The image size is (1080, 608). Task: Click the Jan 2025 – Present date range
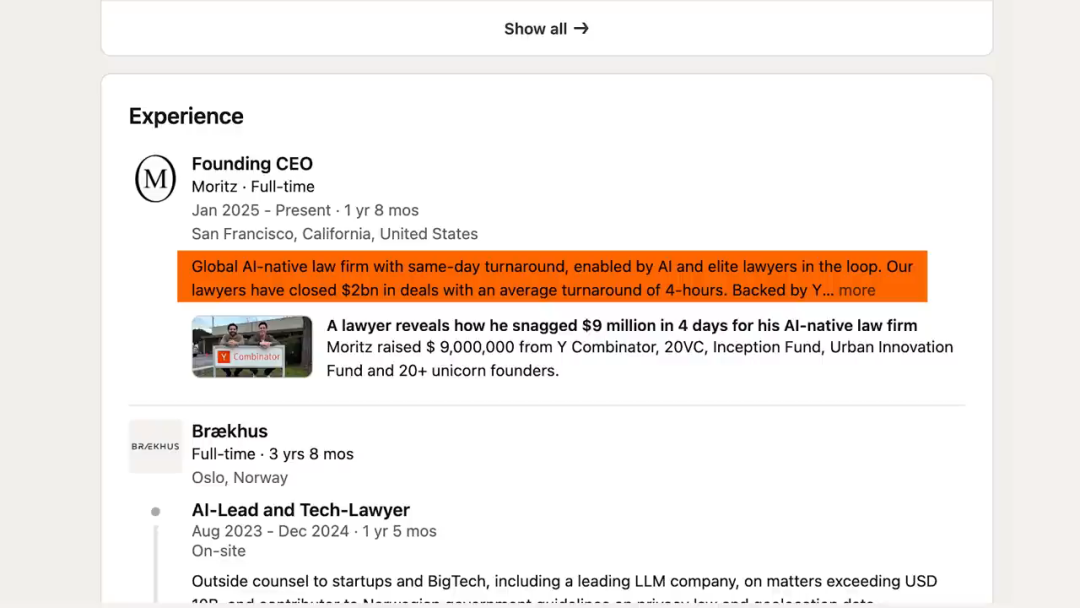tap(305, 210)
